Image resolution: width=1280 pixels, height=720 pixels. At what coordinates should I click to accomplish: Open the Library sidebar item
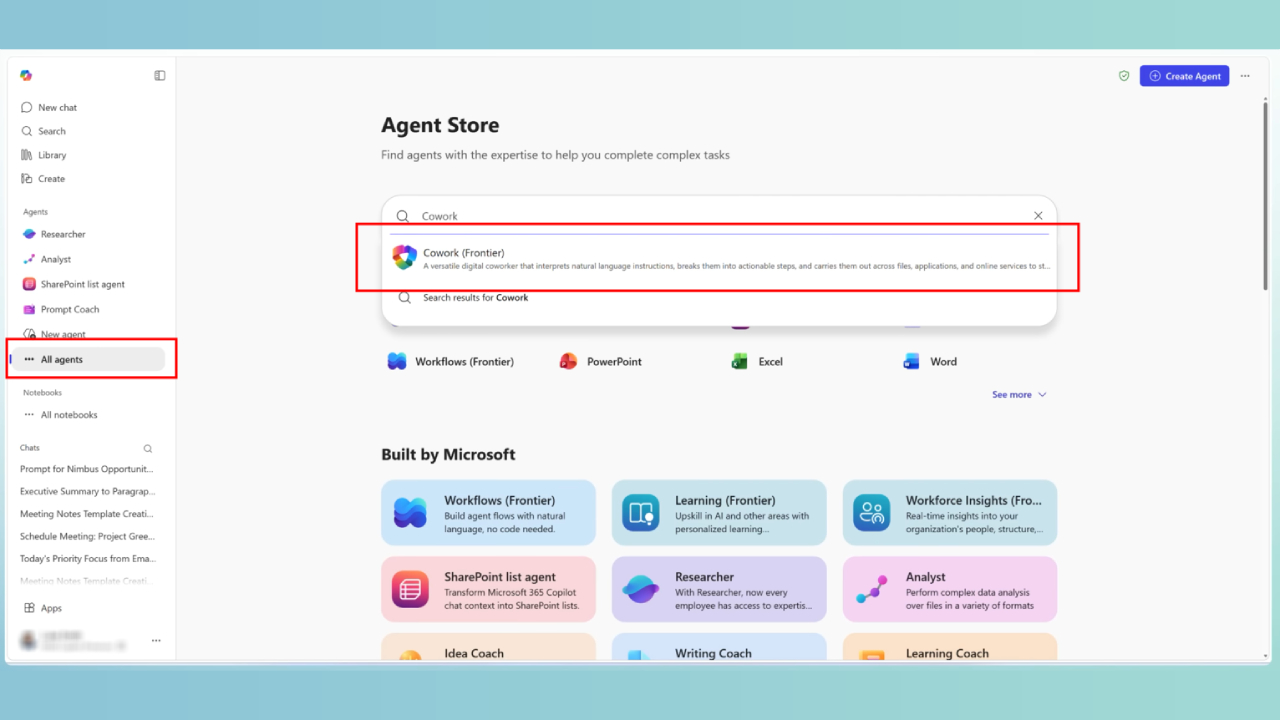[x=52, y=155]
